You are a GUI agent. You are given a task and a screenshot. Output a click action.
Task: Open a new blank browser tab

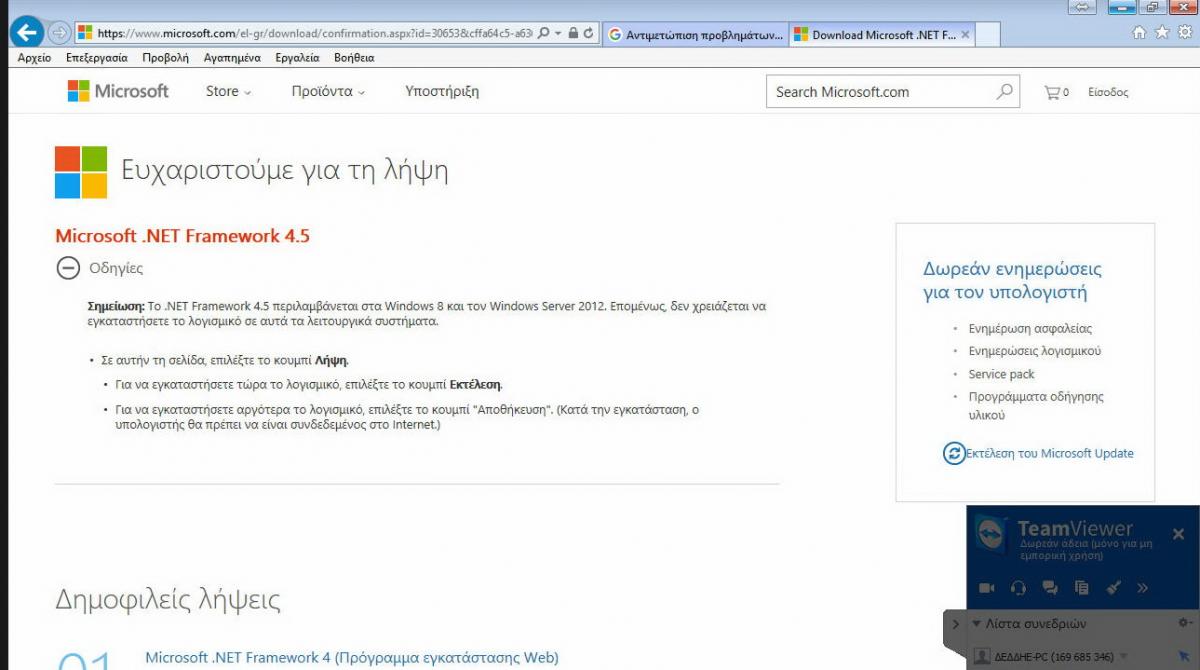(987, 34)
